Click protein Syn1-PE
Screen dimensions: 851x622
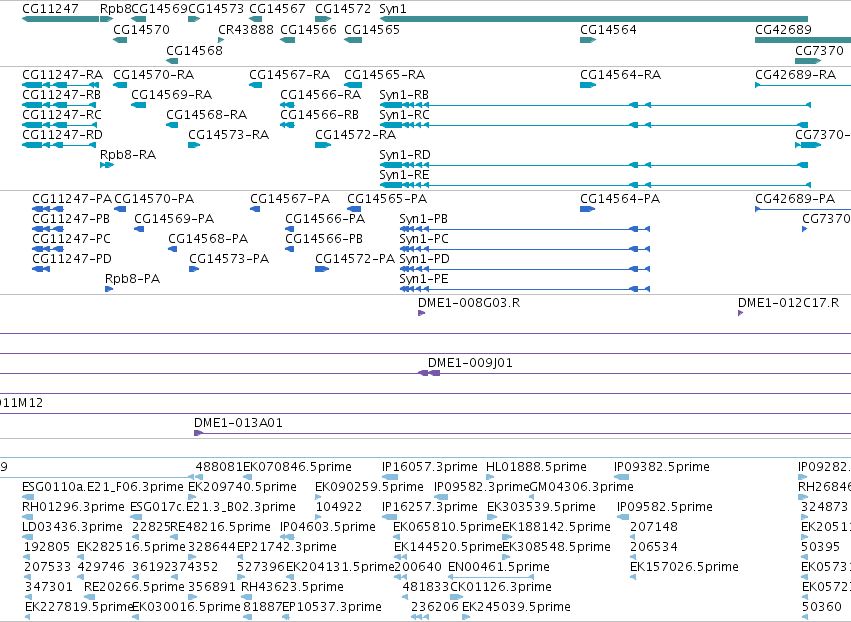(424, 279)
